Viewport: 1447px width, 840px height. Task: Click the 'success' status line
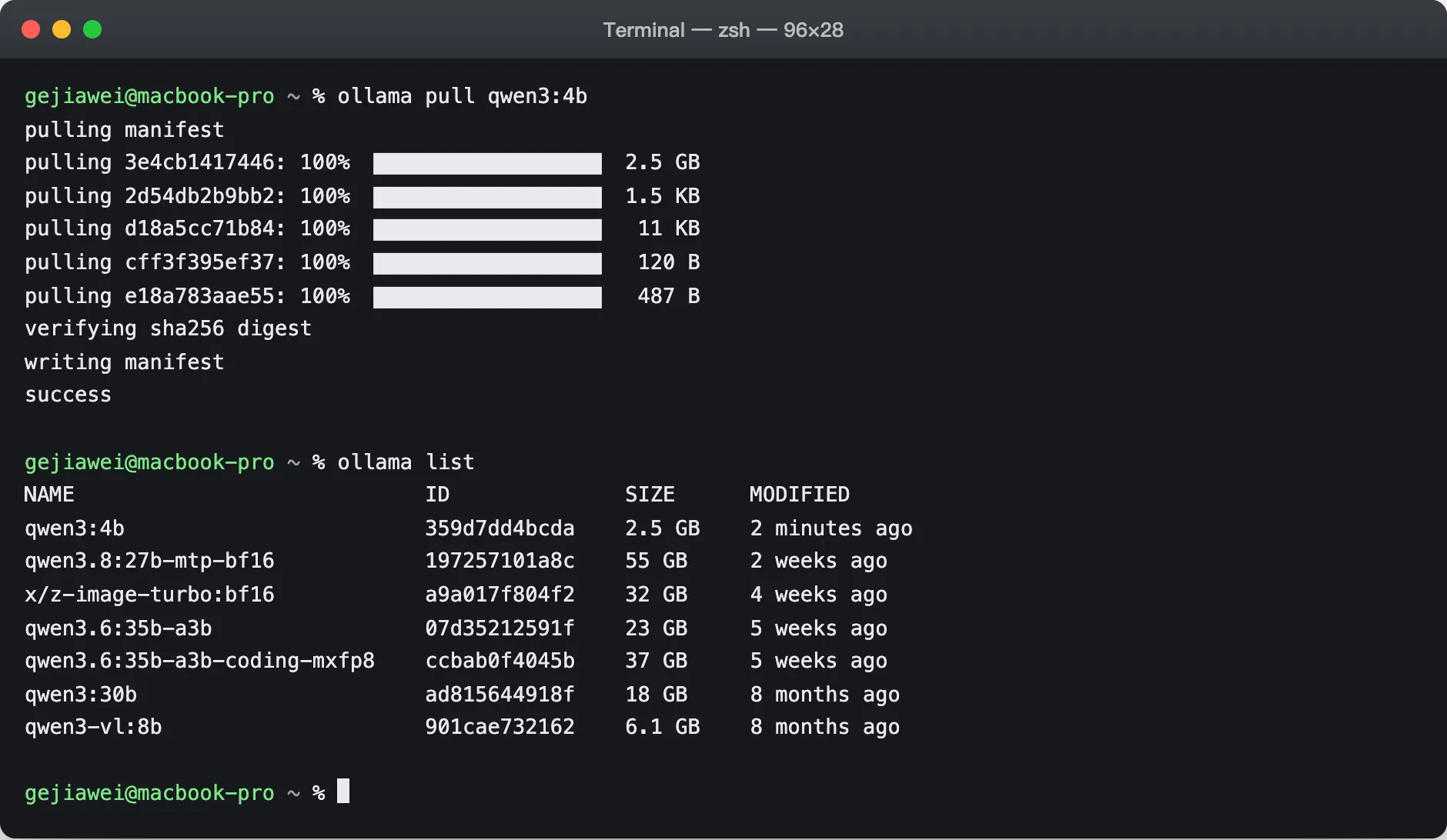tap(68, 395)
